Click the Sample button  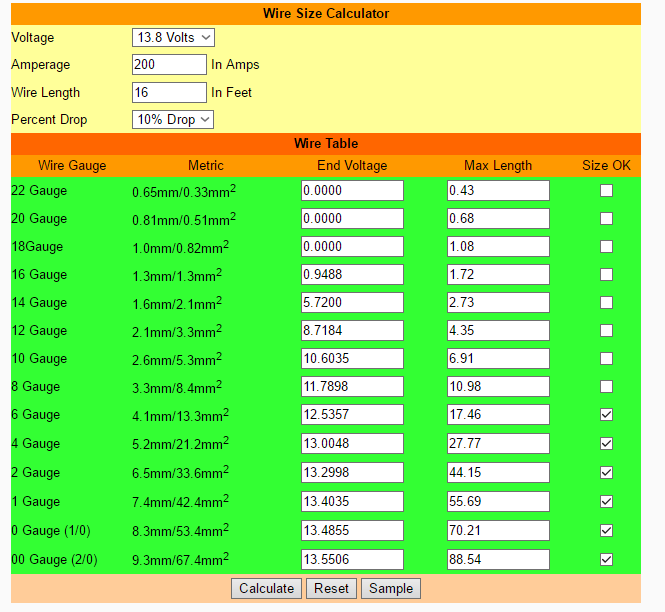[390, 588]
